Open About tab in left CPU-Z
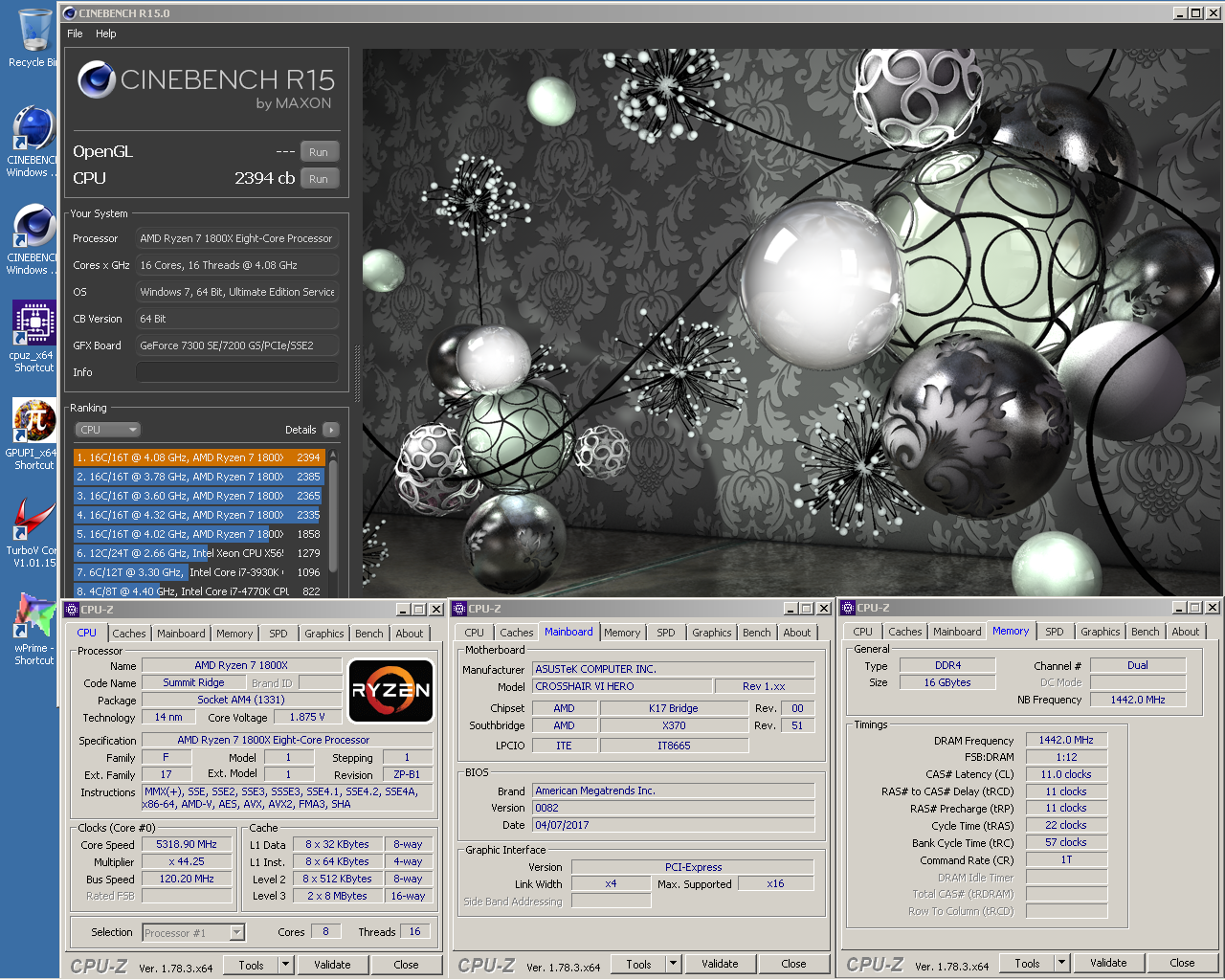This screenshot has height=980, width=1225. [x=410, y=634]
